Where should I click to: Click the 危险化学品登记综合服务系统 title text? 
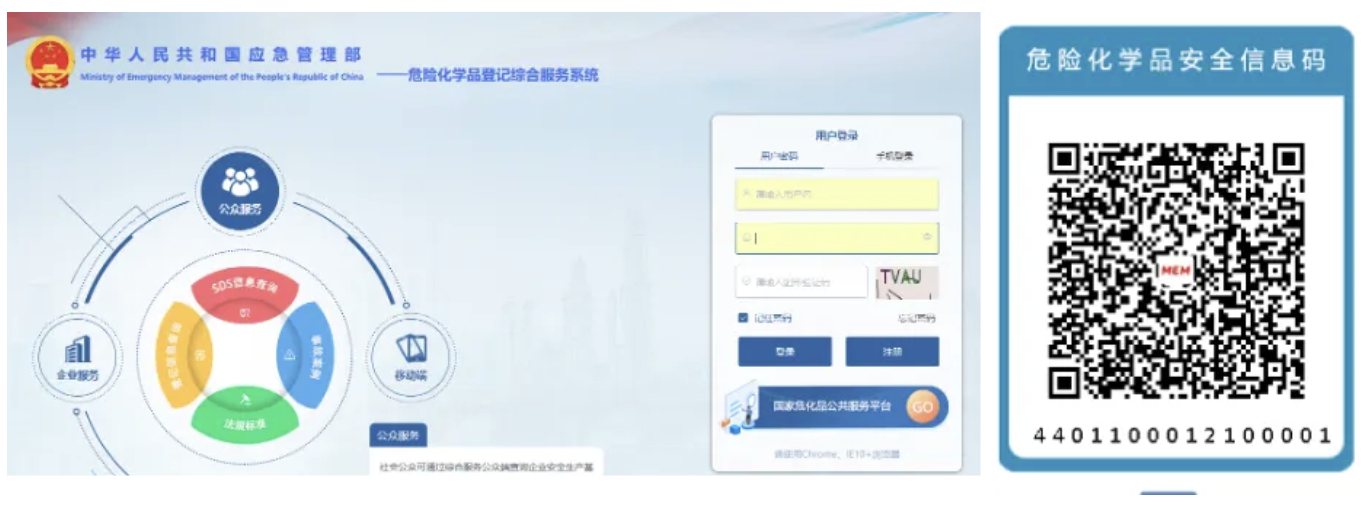503,75
